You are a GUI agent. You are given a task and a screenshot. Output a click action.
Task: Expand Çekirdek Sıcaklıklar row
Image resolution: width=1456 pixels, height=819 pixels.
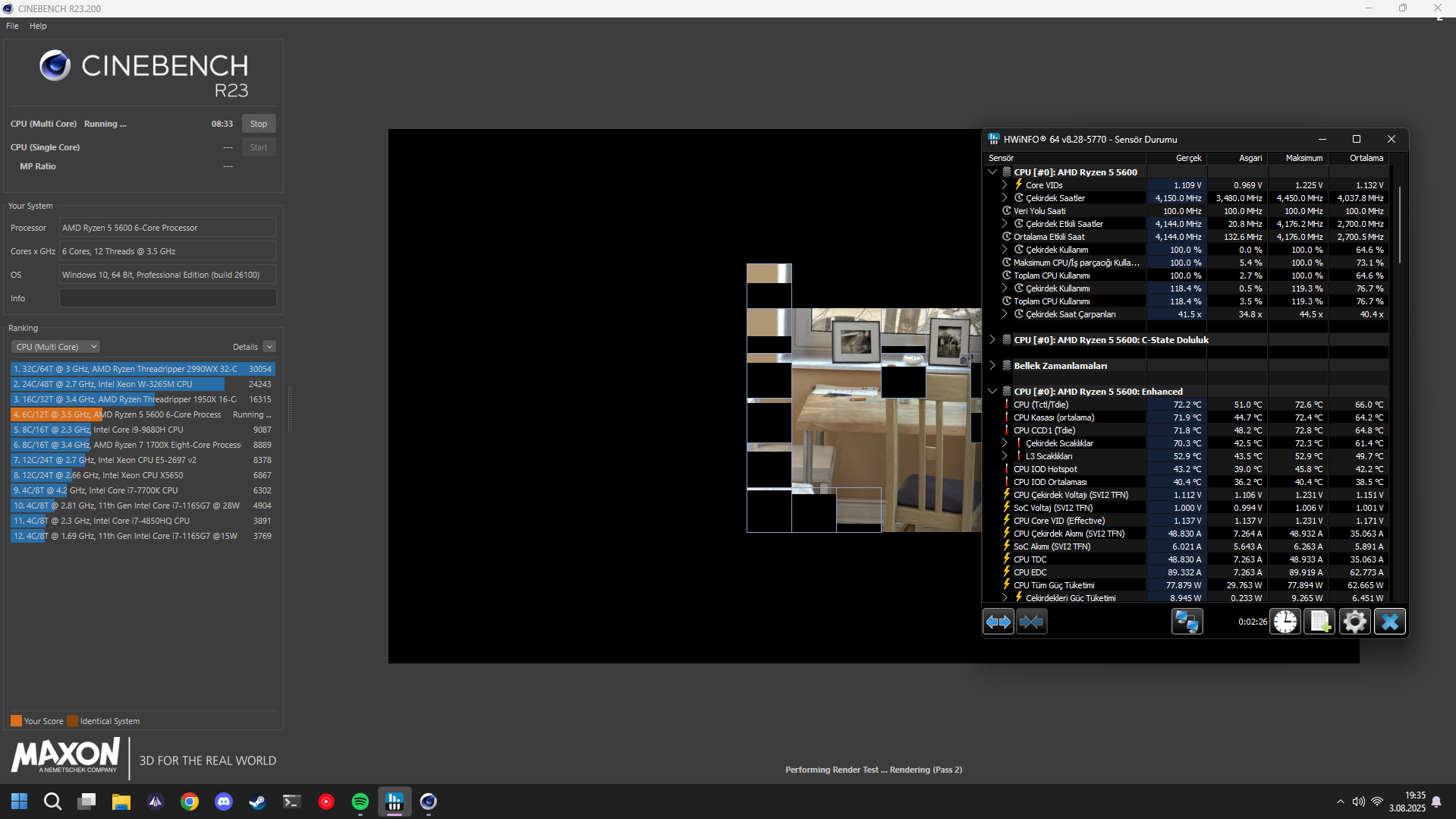point(1005,443)
